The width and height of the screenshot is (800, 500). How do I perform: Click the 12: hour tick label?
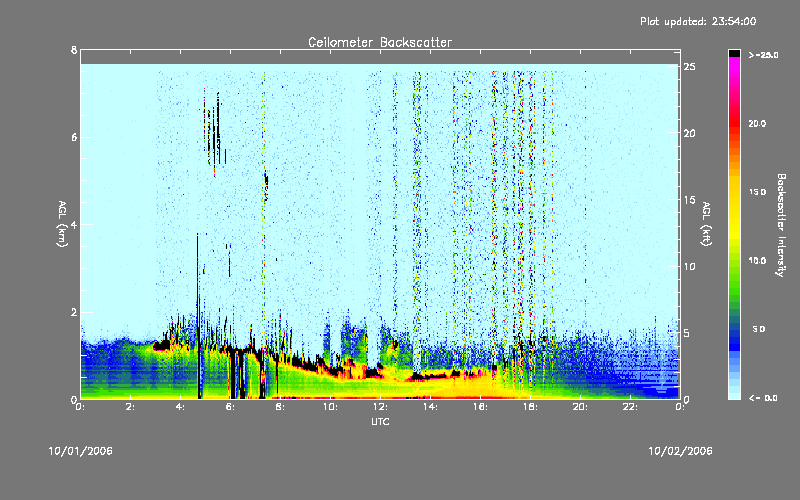380,407
